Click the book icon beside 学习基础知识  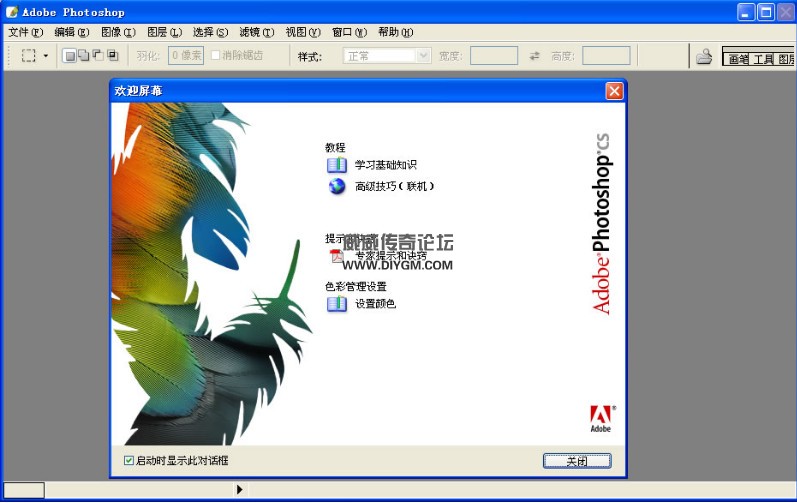tap(336, 165)
